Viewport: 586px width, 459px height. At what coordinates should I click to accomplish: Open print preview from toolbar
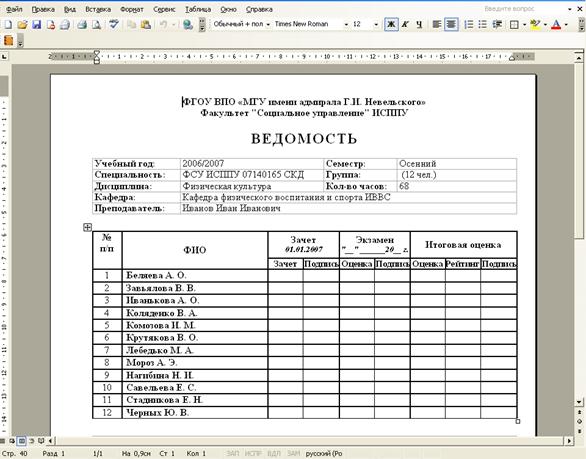96,25
